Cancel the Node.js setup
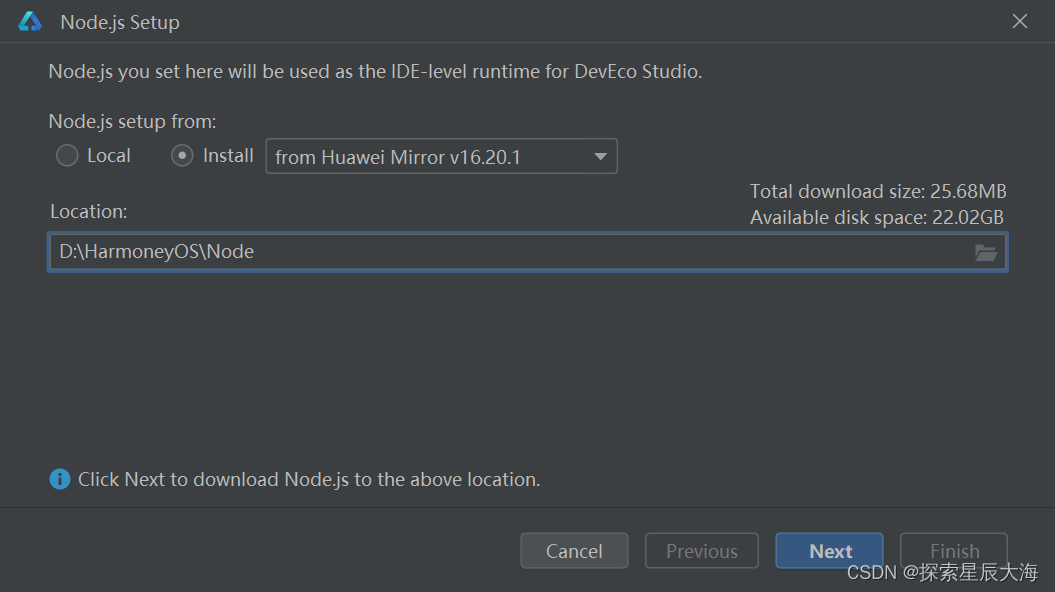Screen dimensions: 1055x592 574,551
